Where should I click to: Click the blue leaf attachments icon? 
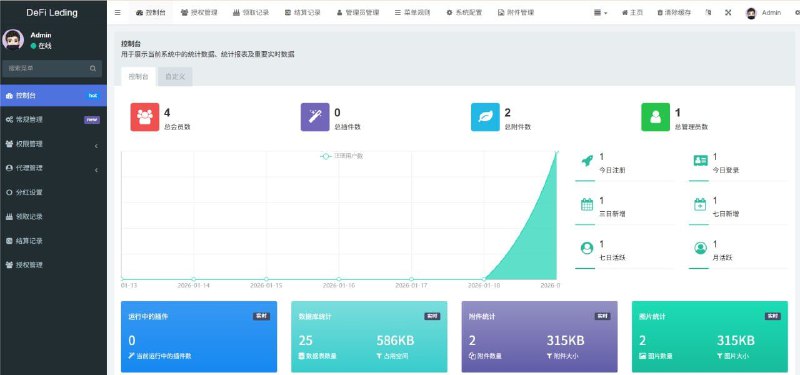point(485,117)
